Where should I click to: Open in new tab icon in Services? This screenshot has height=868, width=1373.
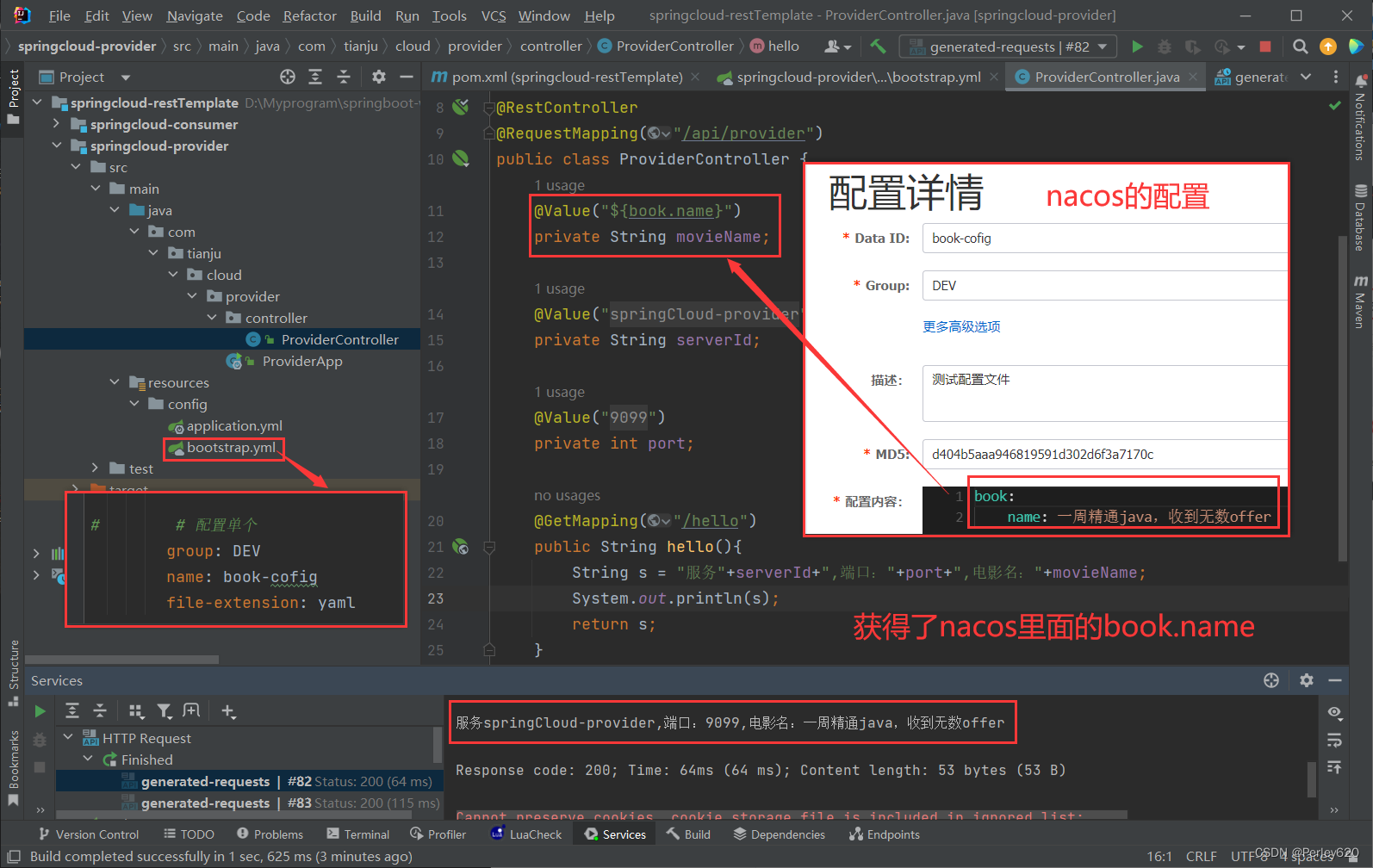tap(191, 710)
